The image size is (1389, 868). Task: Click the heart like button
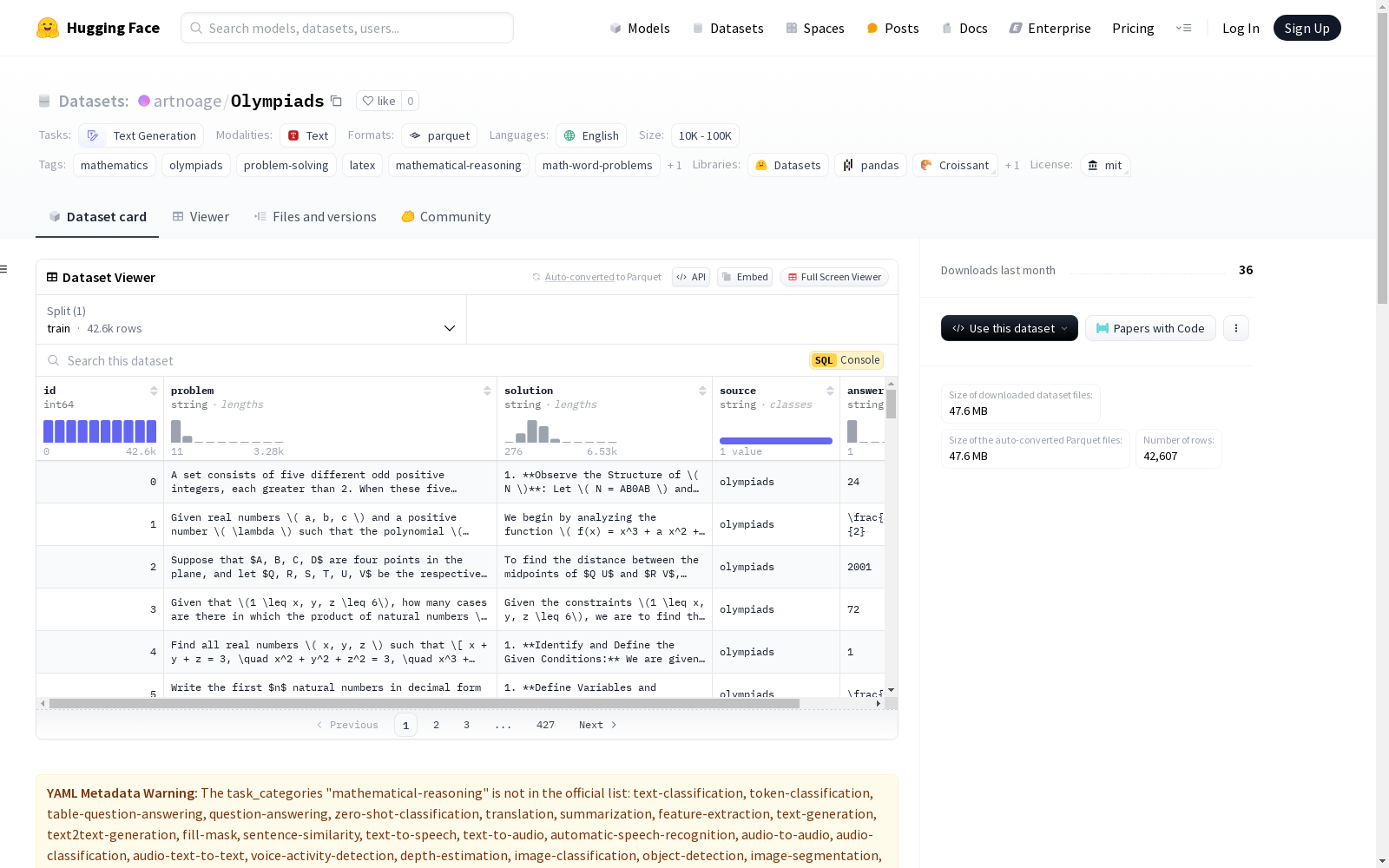tap(379, 101)
